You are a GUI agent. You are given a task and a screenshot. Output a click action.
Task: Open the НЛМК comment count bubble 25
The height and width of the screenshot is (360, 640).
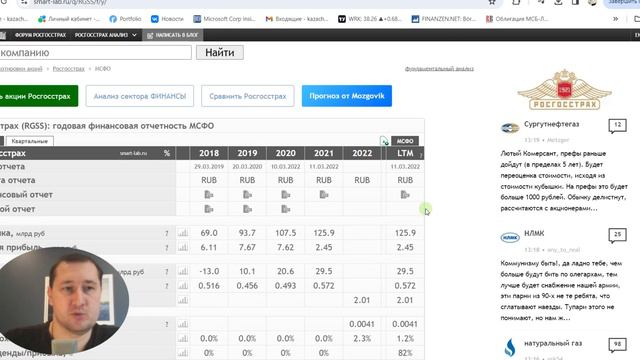point(617,235)
